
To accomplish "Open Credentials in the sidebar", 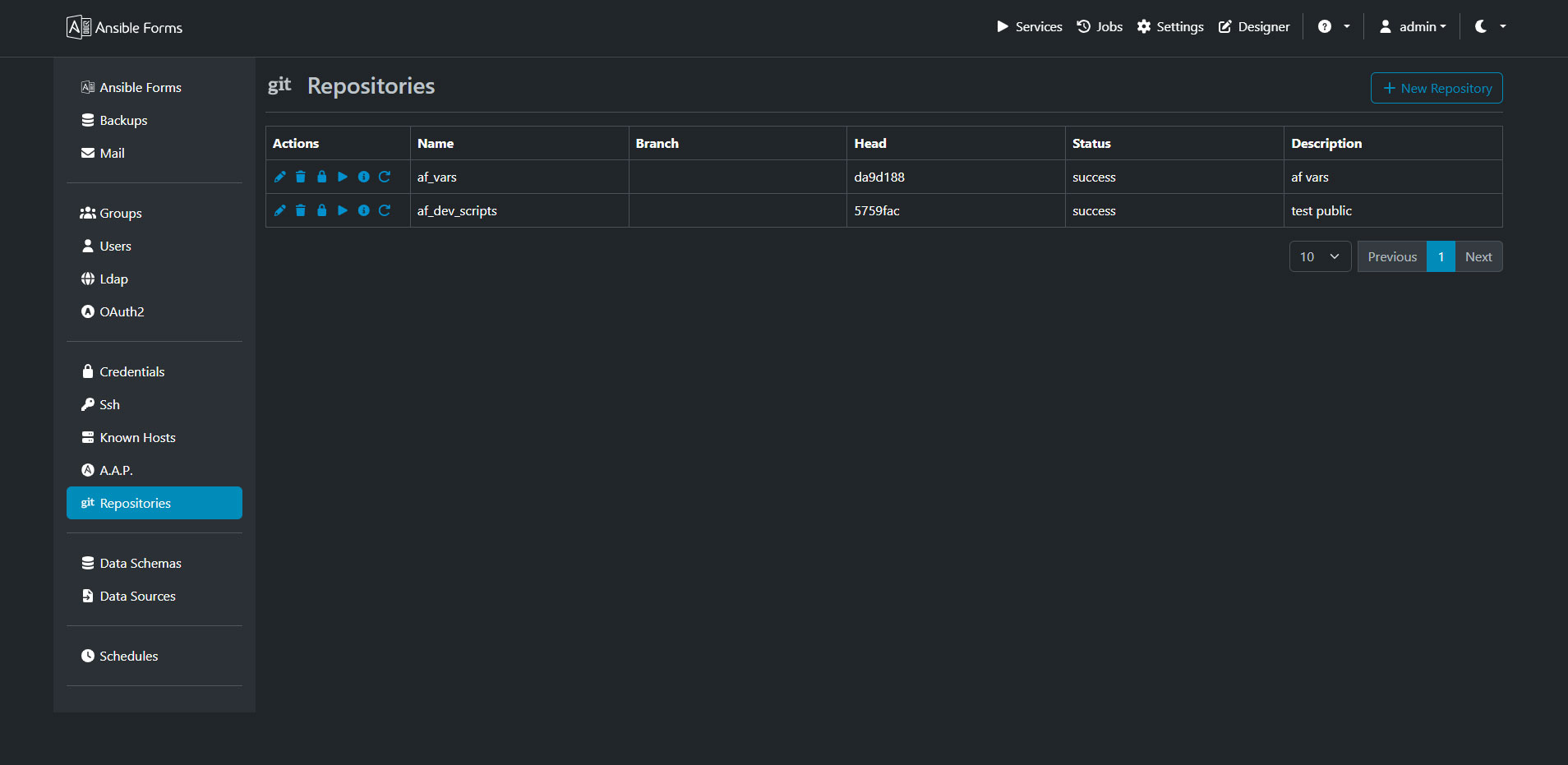I will (x=131, y=371).
